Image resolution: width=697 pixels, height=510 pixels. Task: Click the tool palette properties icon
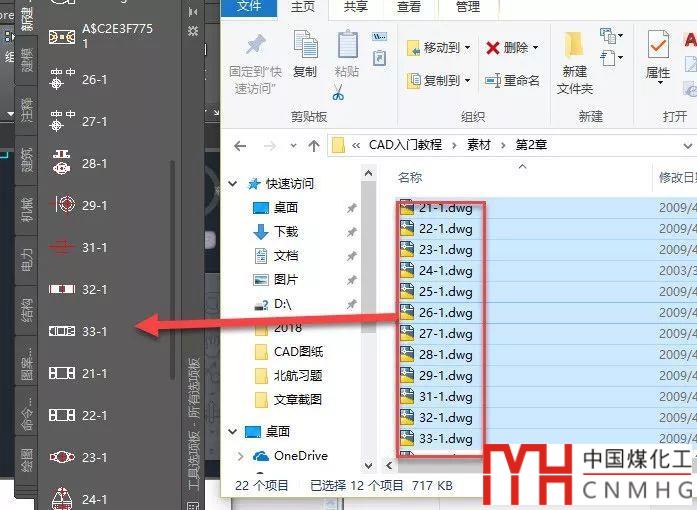tap(193, 31)
